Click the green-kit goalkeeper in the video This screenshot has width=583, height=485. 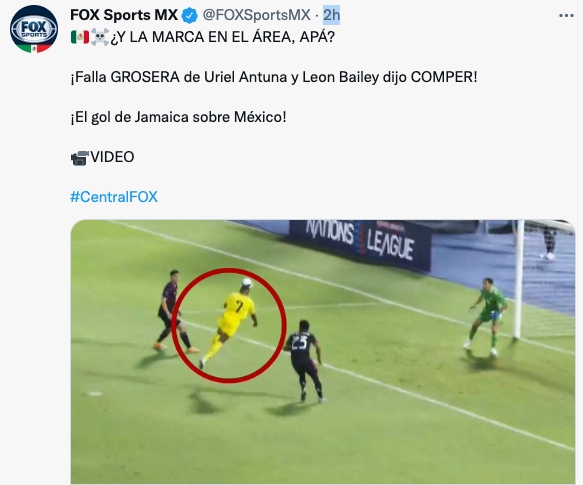tap(486, 316)
